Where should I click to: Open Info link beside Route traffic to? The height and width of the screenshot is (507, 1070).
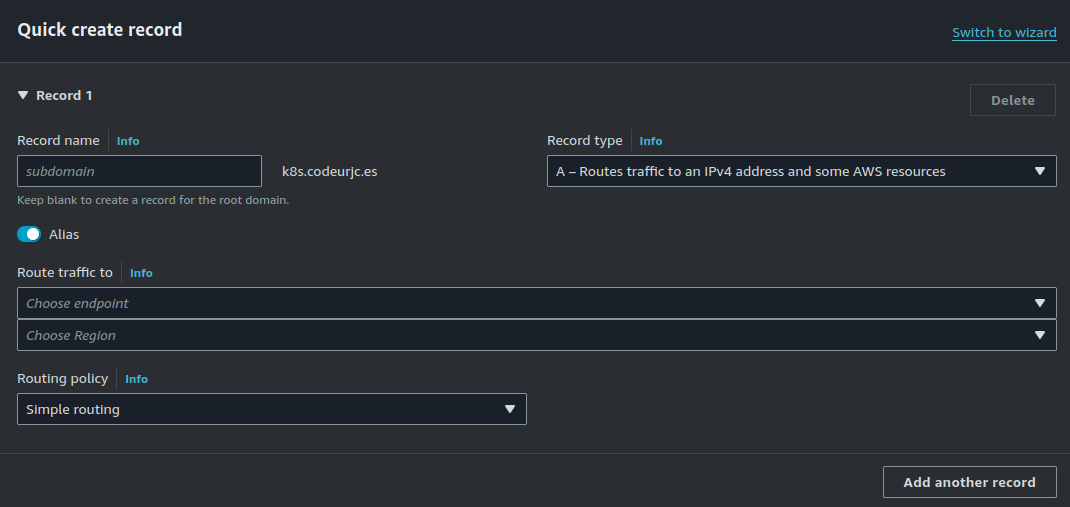pos(141,273)
